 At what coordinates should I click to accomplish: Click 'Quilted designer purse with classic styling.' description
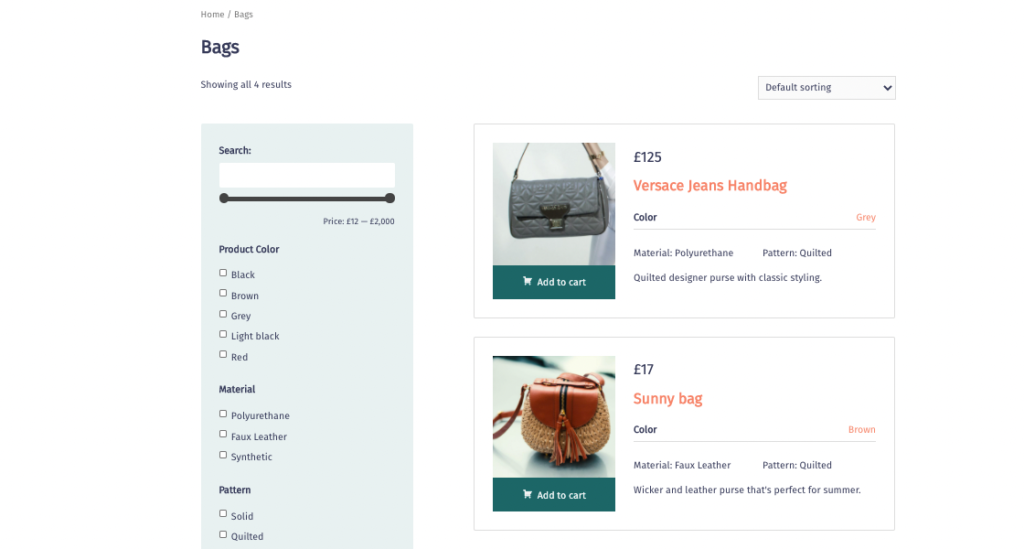point(728,277)
